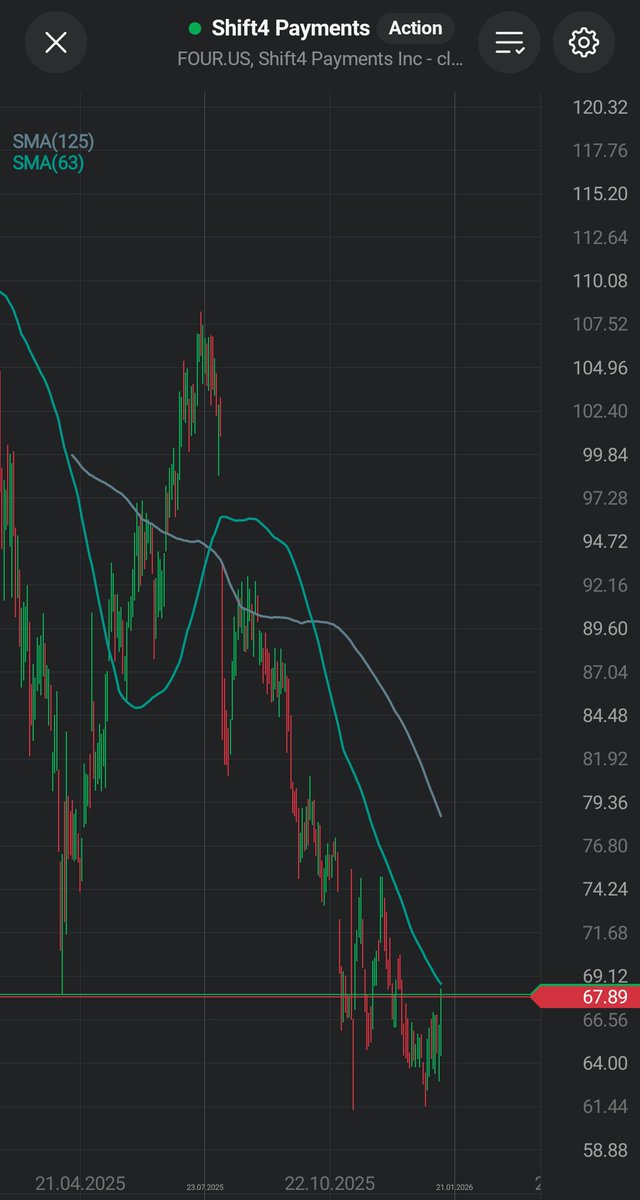Tap the 64.00 price axis label
The width and height of the screenshot is (640, 1200).
point(604,1063)
